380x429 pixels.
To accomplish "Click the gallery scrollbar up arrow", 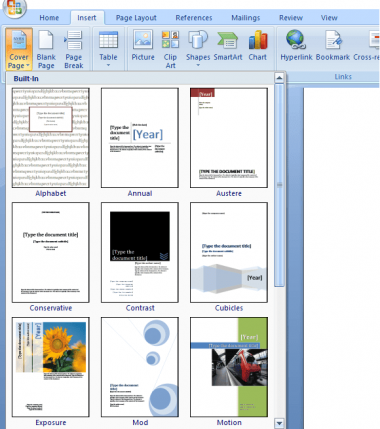I will tap(279, 78).
